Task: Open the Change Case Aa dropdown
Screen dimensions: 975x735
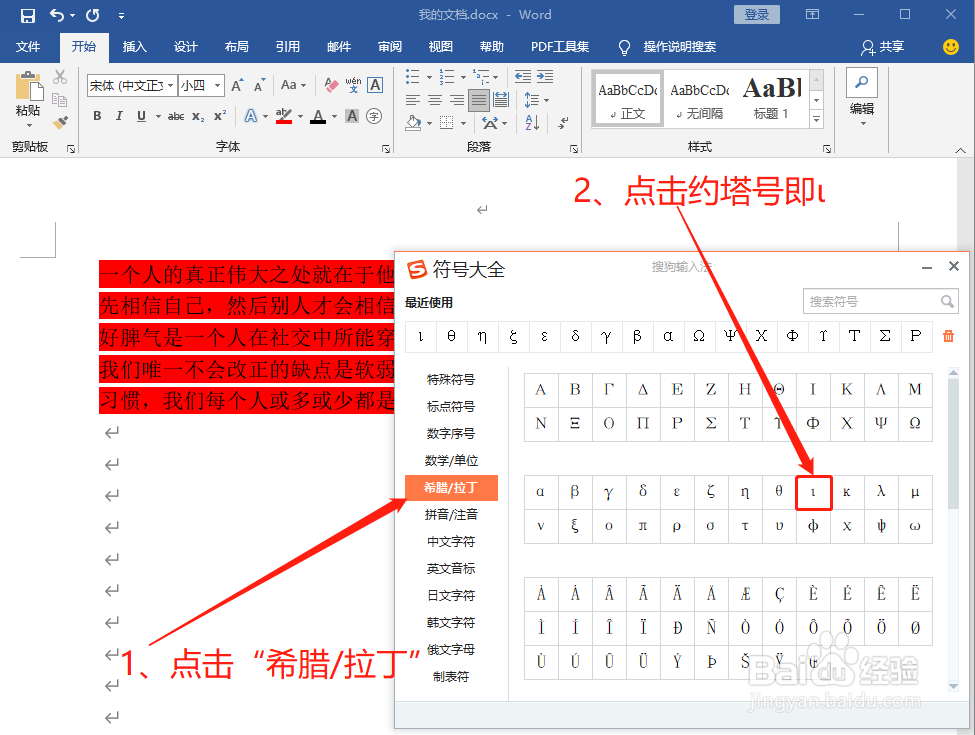Action: coord(293,85)
